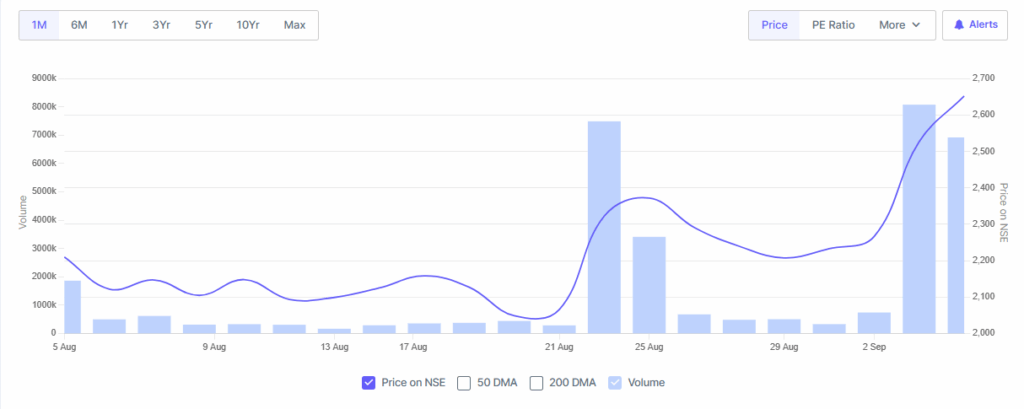1024x409 pixels.
Task: Switch to the PE Ratio view
Action: [x=834, y=25]
